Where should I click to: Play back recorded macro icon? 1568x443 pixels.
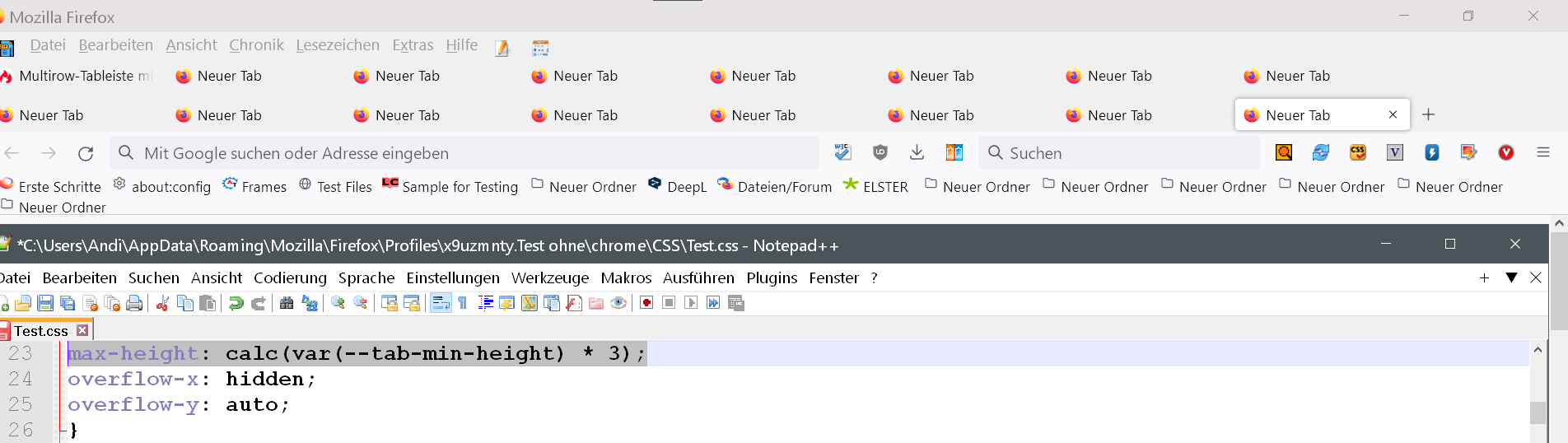pyautogui.click(x=691, y=303)
